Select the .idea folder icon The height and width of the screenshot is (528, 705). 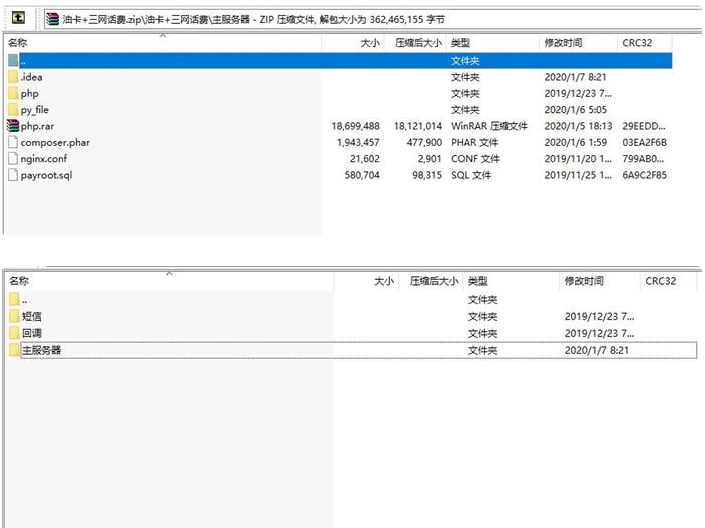click(13, 77)
